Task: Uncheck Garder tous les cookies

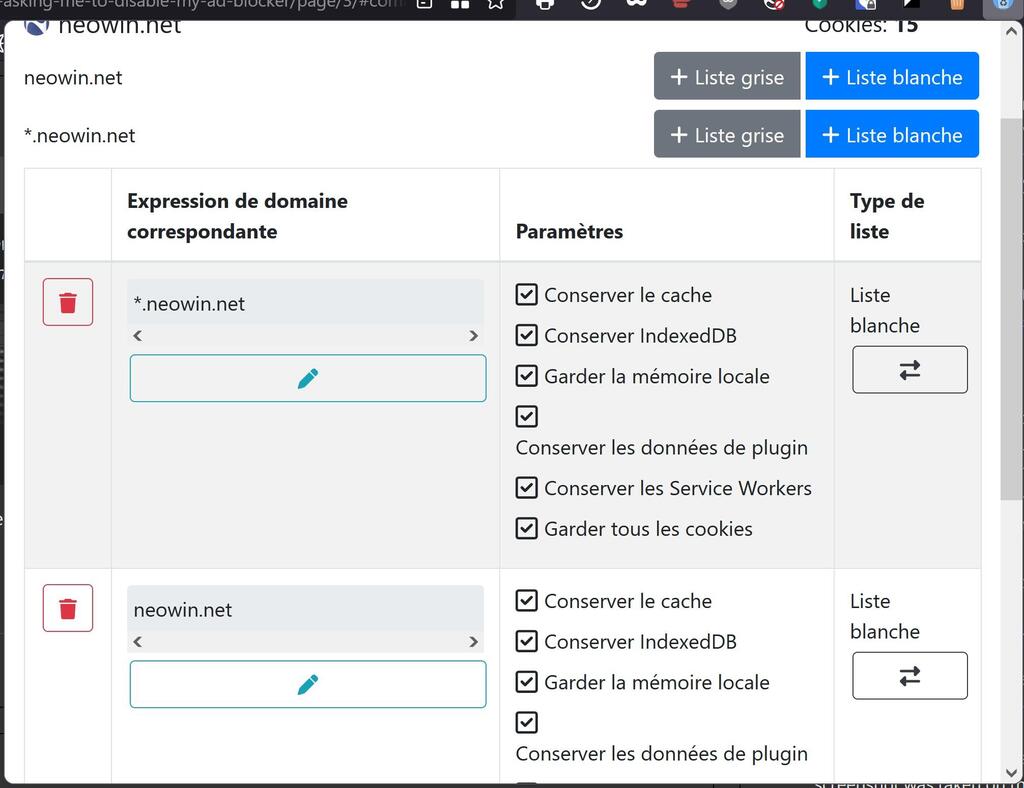Action: pyautogui.click(x=526, y=528)
